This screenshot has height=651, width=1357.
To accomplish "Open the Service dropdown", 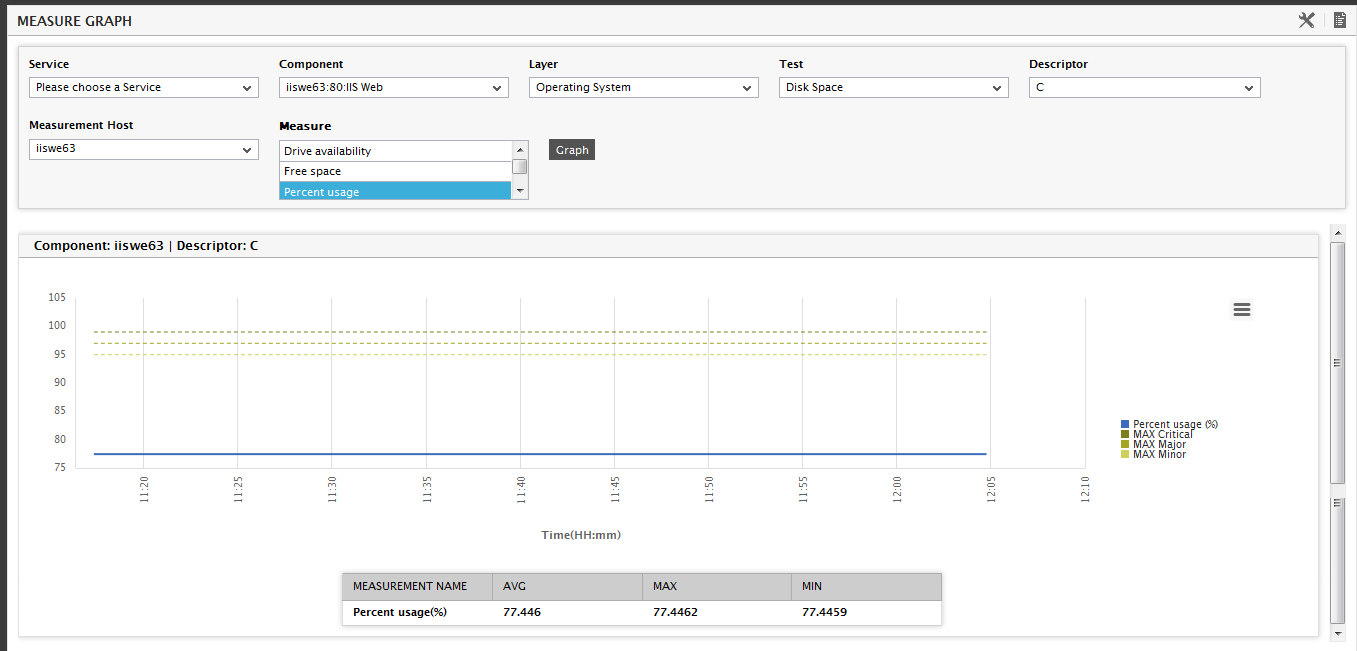I will click(144, 88).
